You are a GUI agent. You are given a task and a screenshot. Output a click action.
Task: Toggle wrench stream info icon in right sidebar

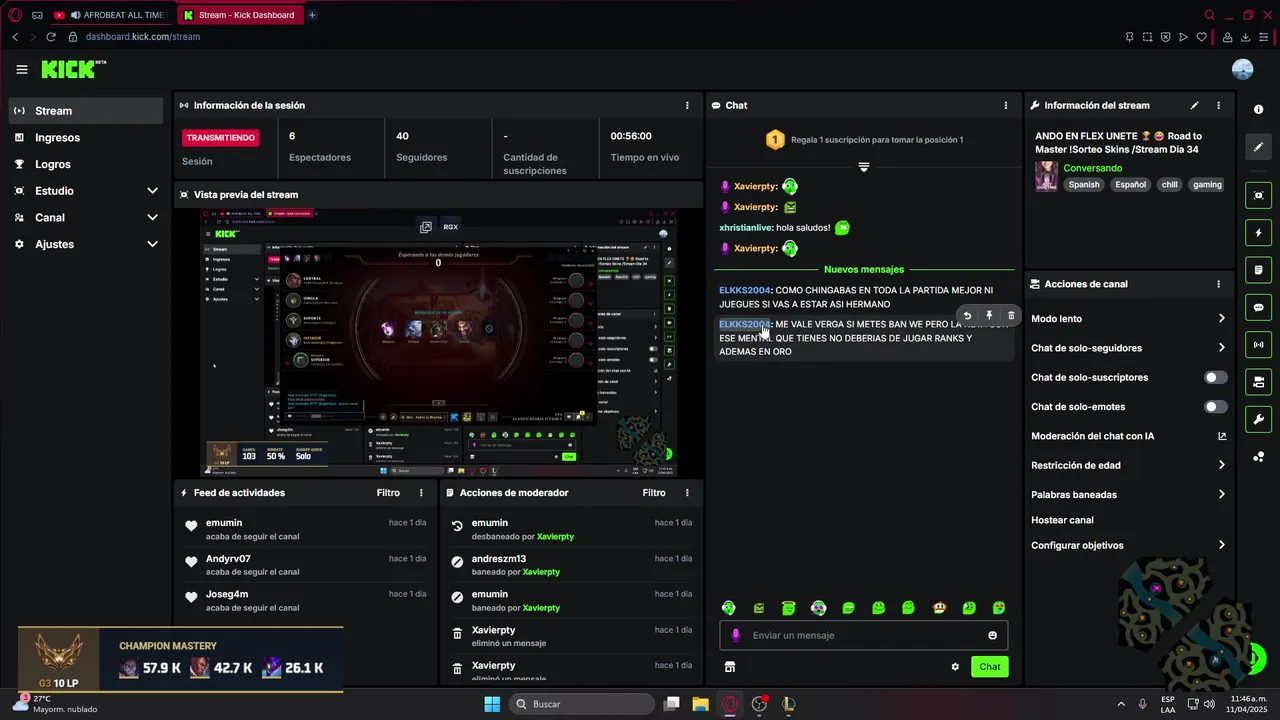point(1259,419)
